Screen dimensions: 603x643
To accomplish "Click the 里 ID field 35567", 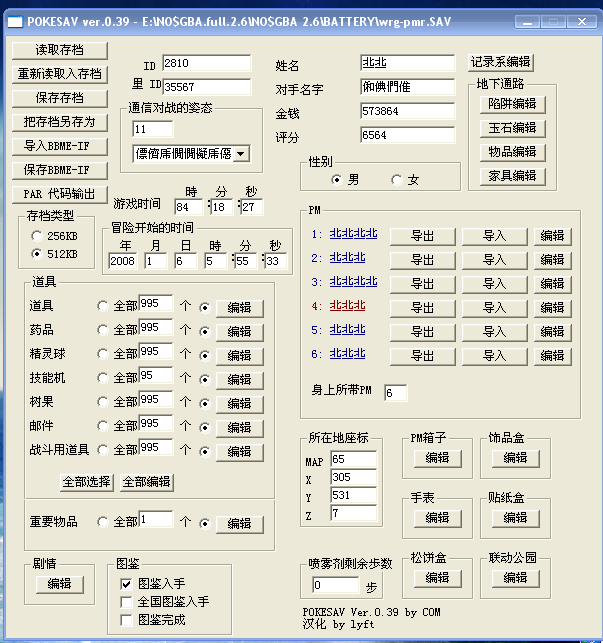I will tap(206, 87).
